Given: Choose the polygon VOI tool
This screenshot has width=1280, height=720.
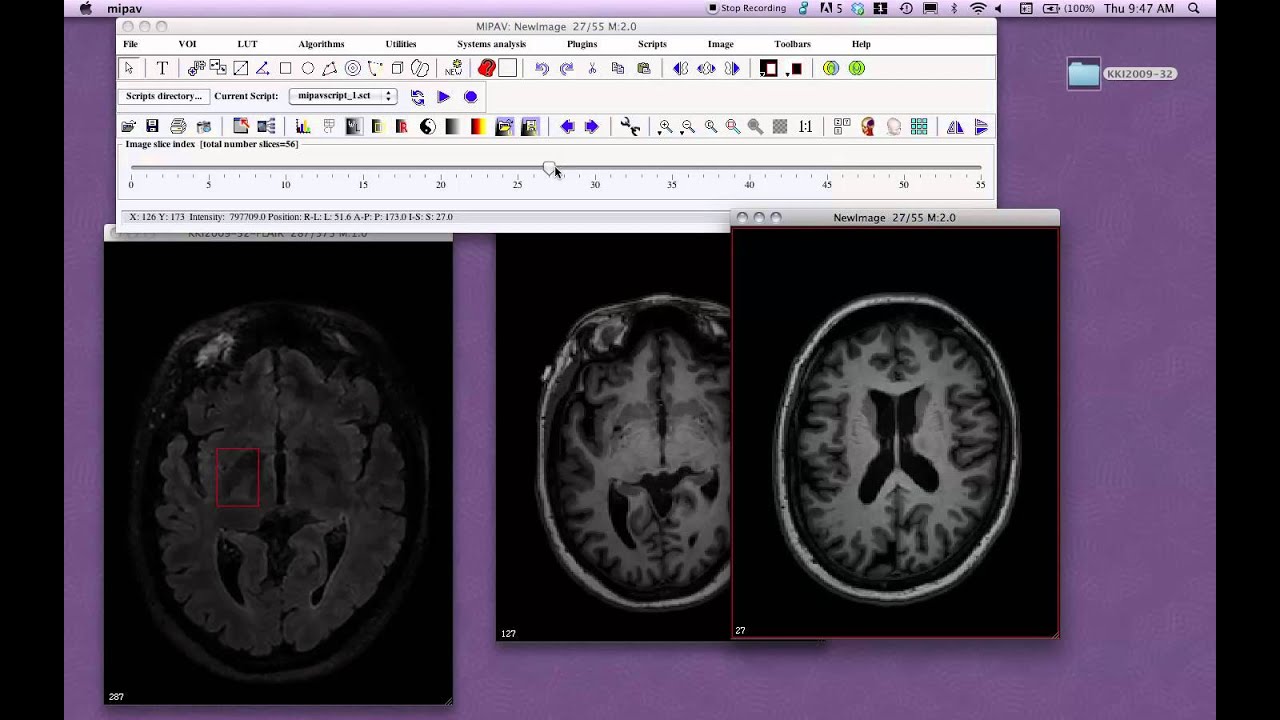Looking at the screenshot, I should 329,68.
